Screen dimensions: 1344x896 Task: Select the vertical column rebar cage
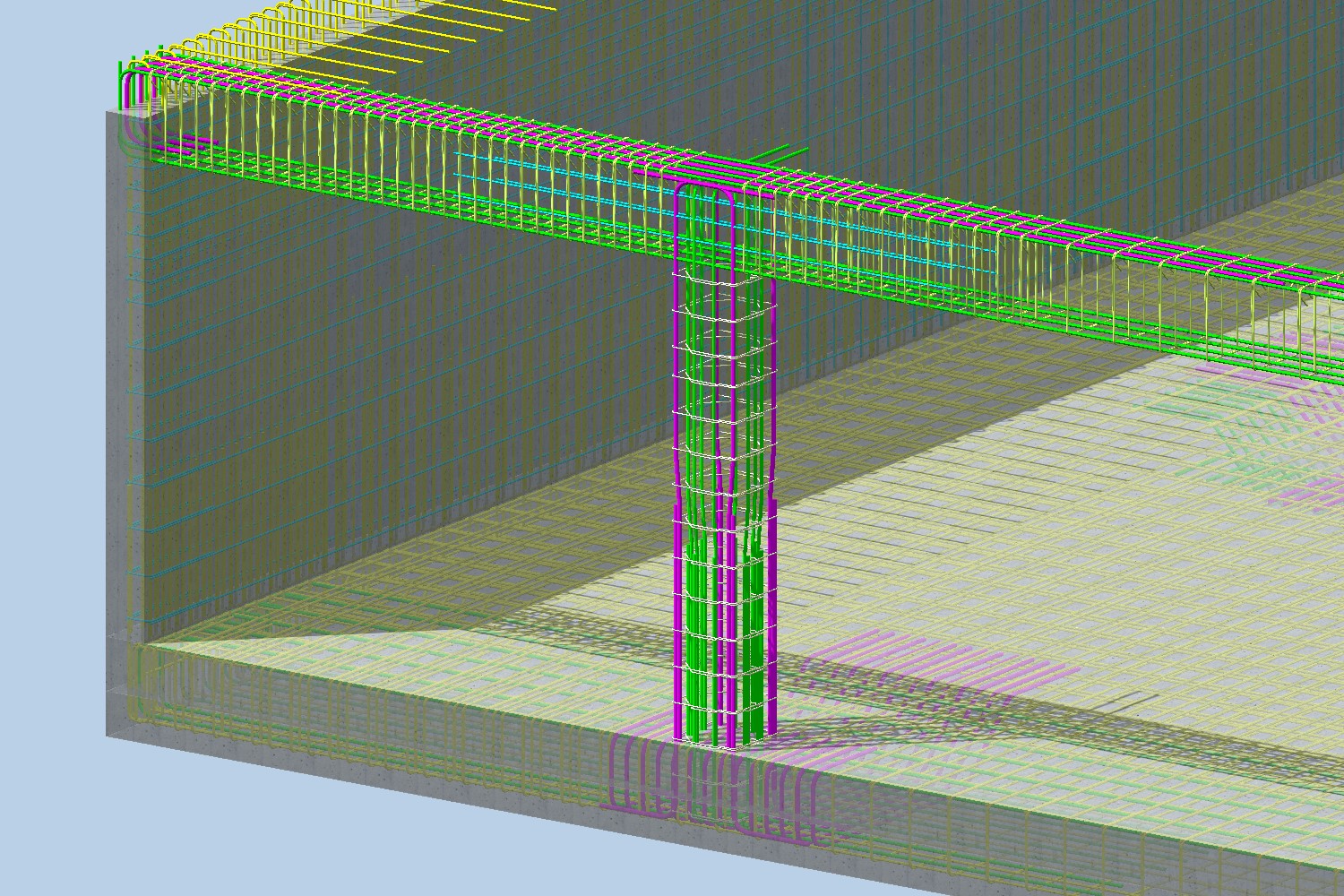pos(724,466)
